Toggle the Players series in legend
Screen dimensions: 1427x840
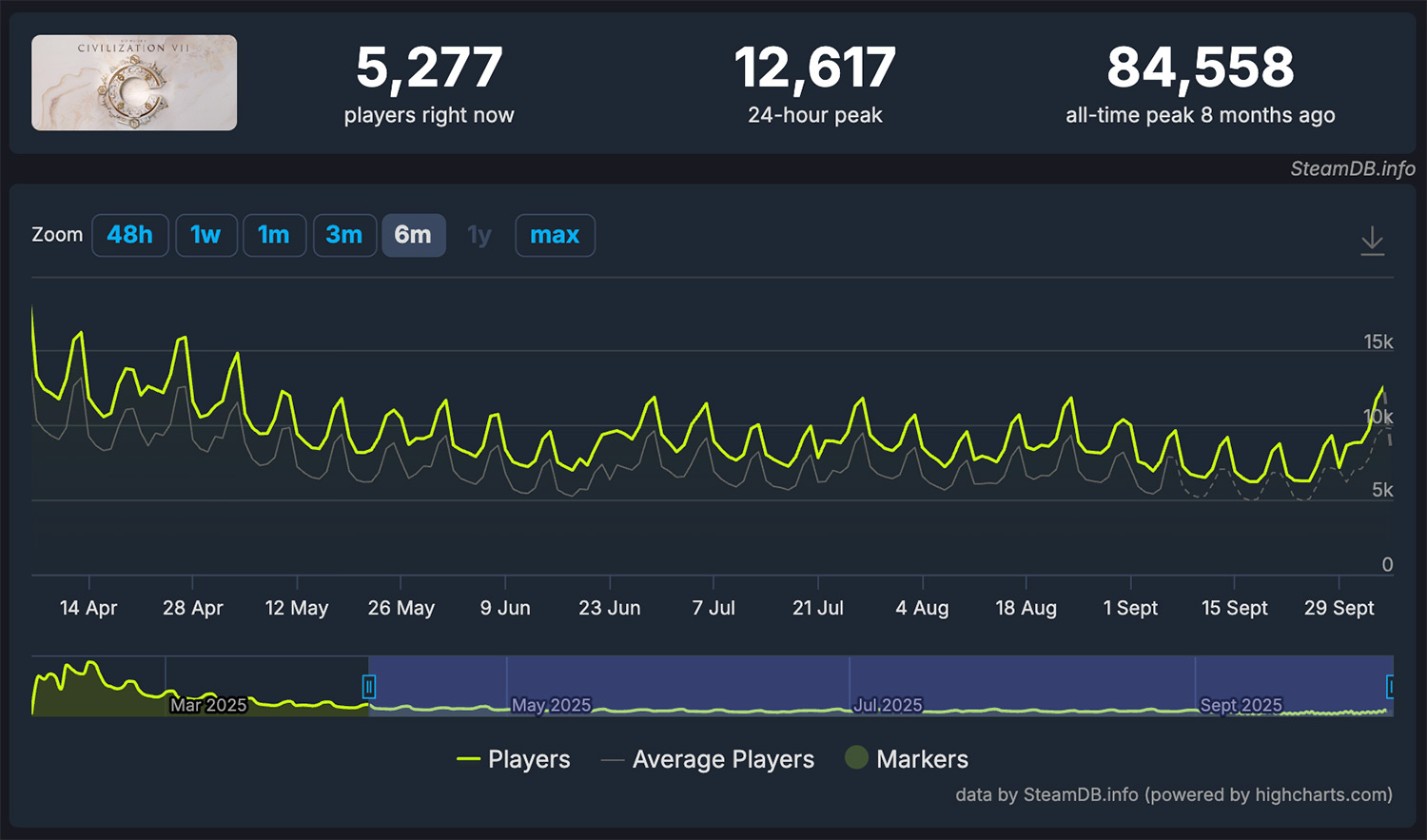[514, 759]
